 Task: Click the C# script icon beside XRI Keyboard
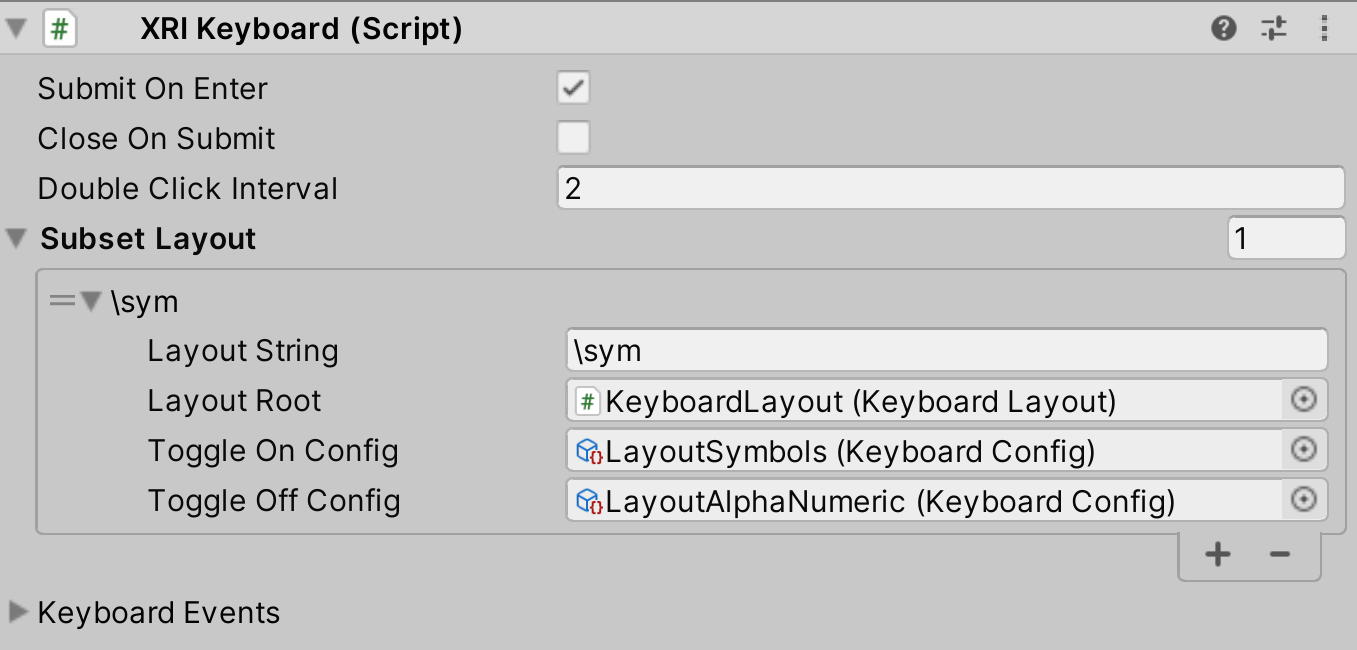[x=59, y=29]
